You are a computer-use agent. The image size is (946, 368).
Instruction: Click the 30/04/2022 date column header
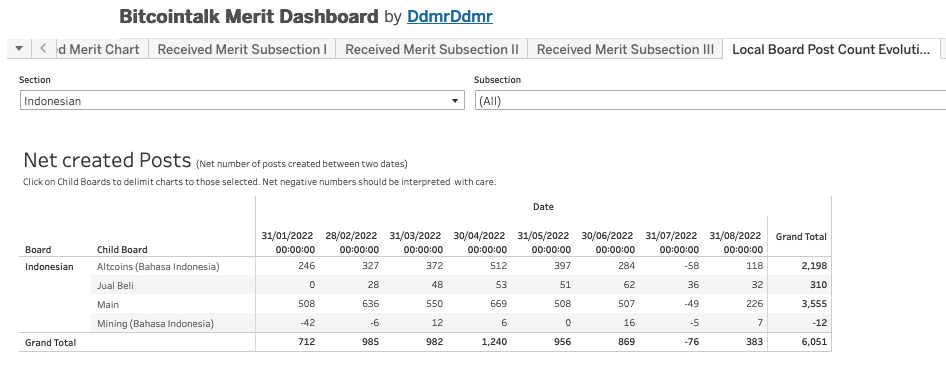point(480,243)
